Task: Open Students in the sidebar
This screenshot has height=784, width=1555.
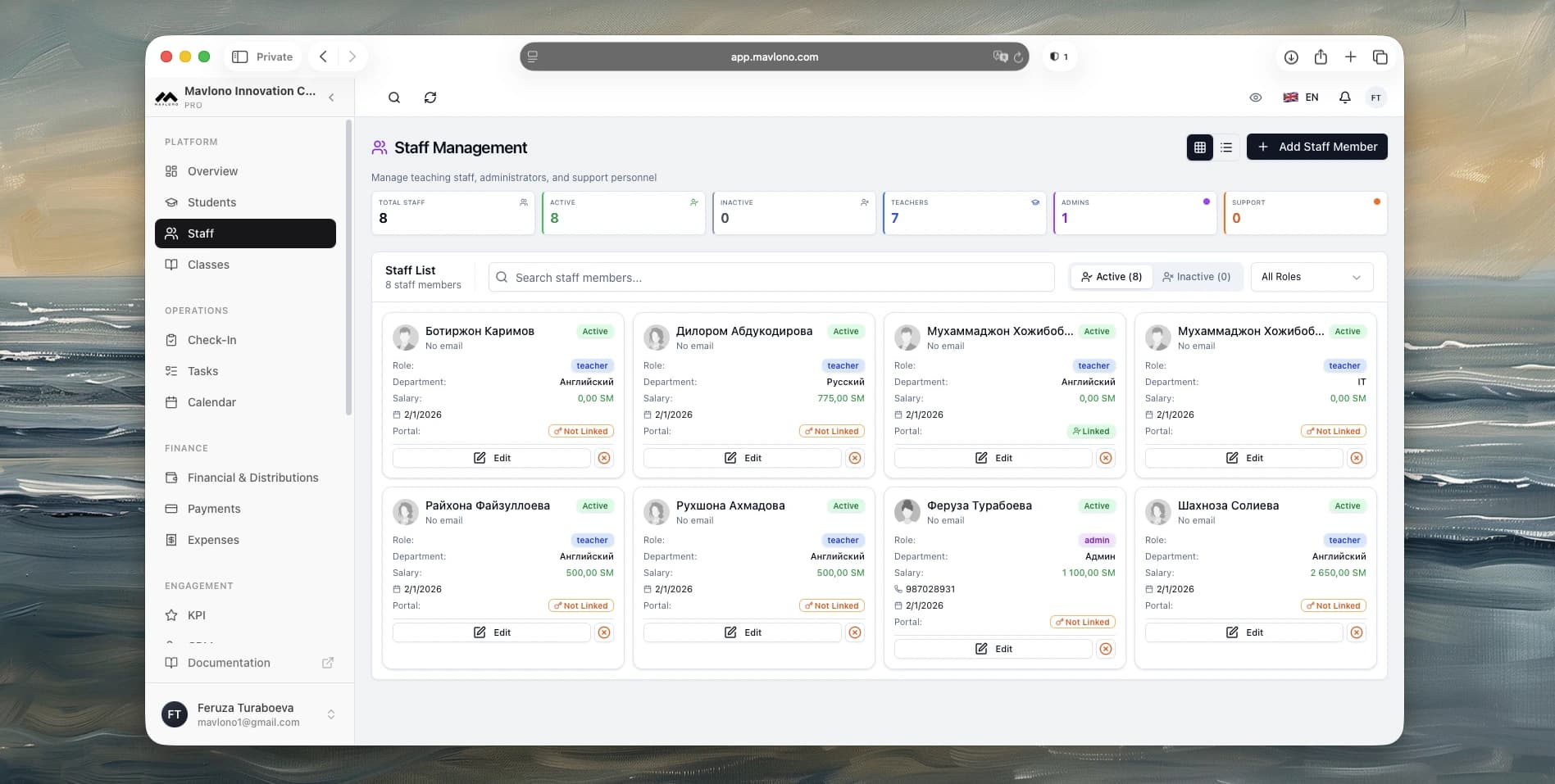Action: click(x=211, y=202)
